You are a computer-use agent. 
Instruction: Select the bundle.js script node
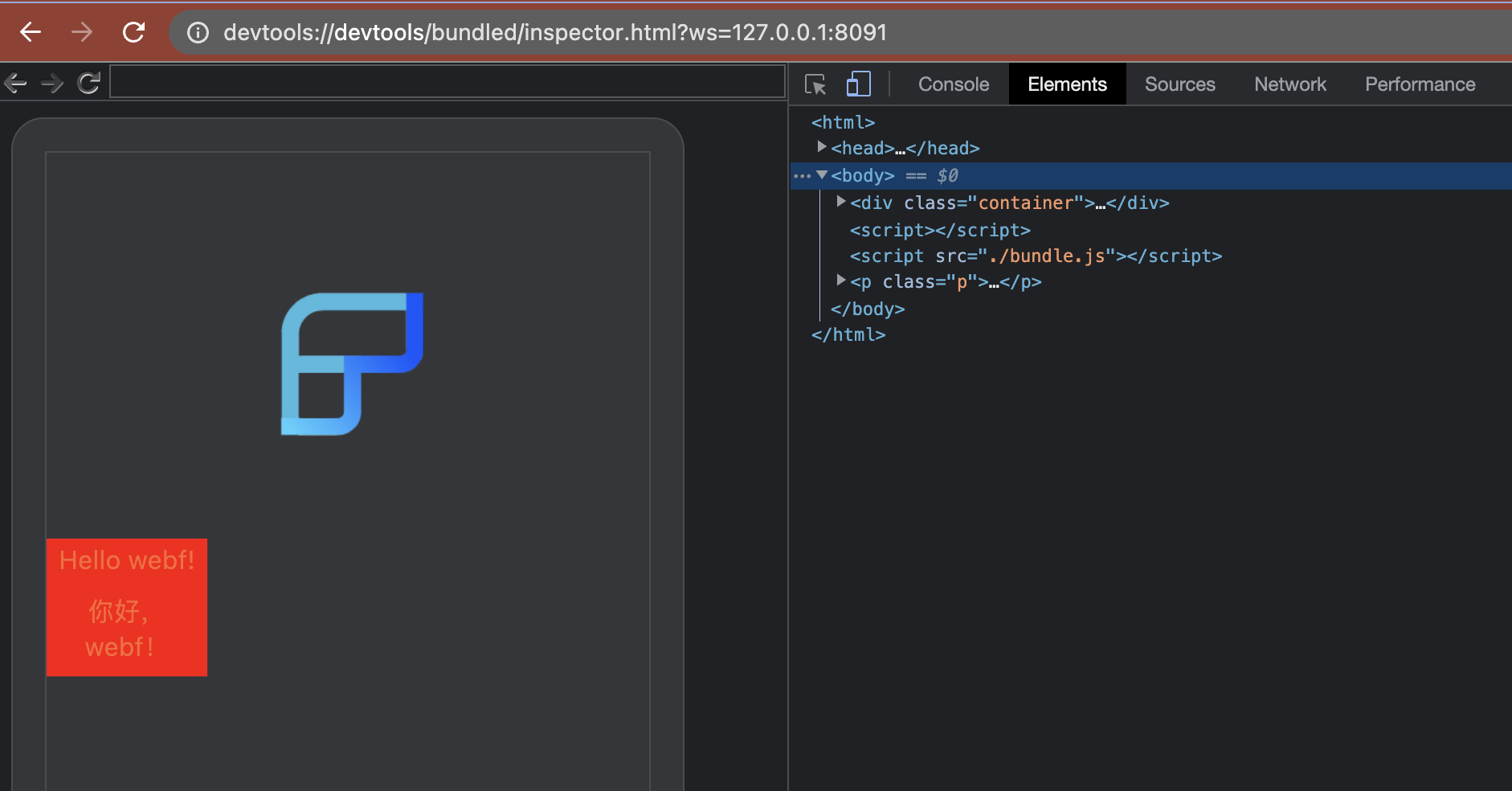[1036, 256]
